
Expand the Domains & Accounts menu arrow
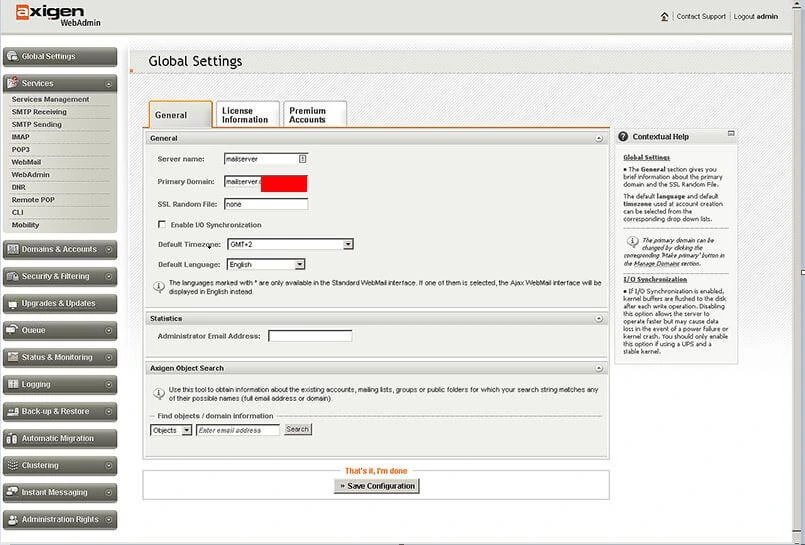(x=109, y=250)
